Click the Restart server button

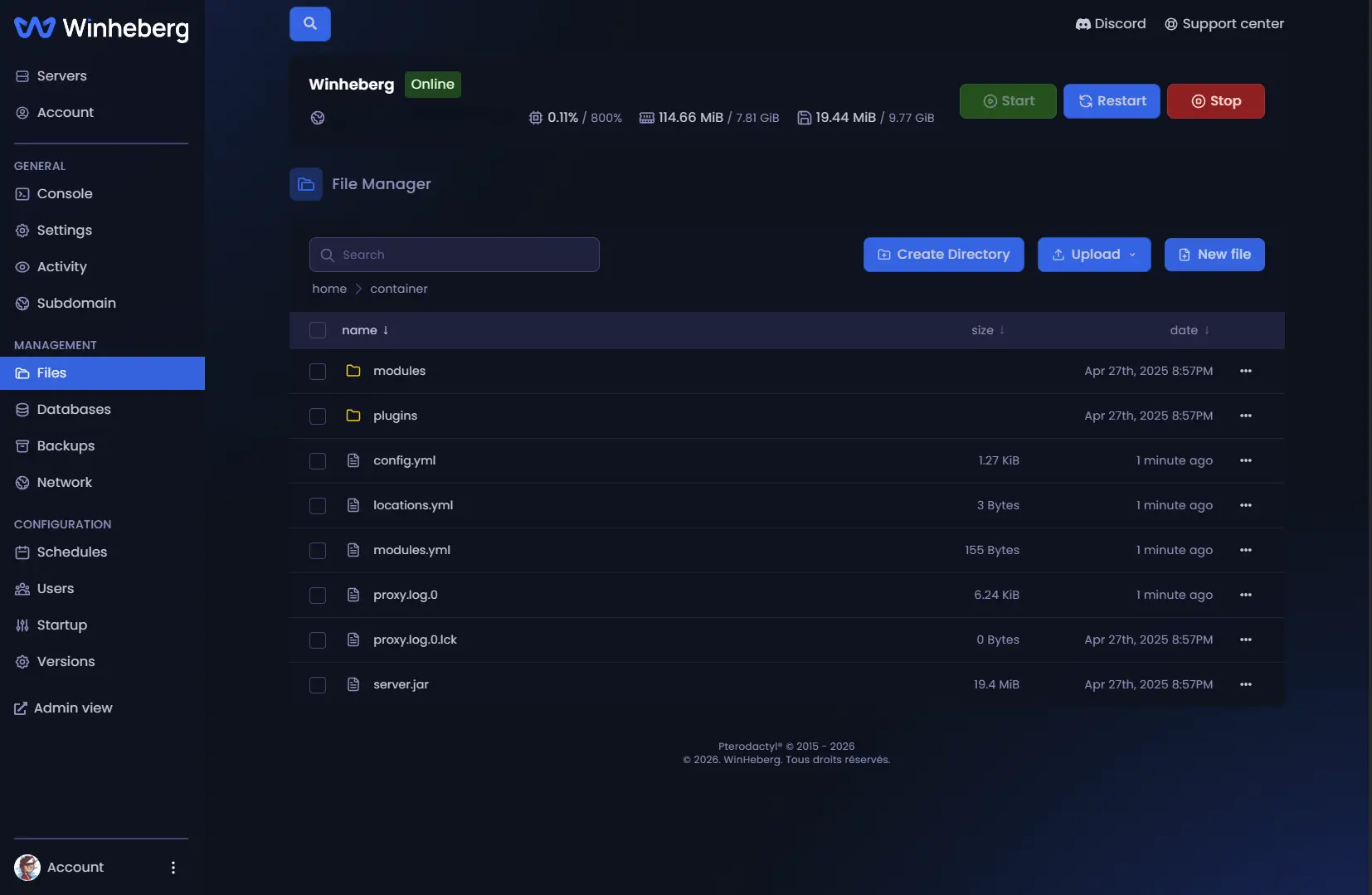click(x=1112, y=101)
